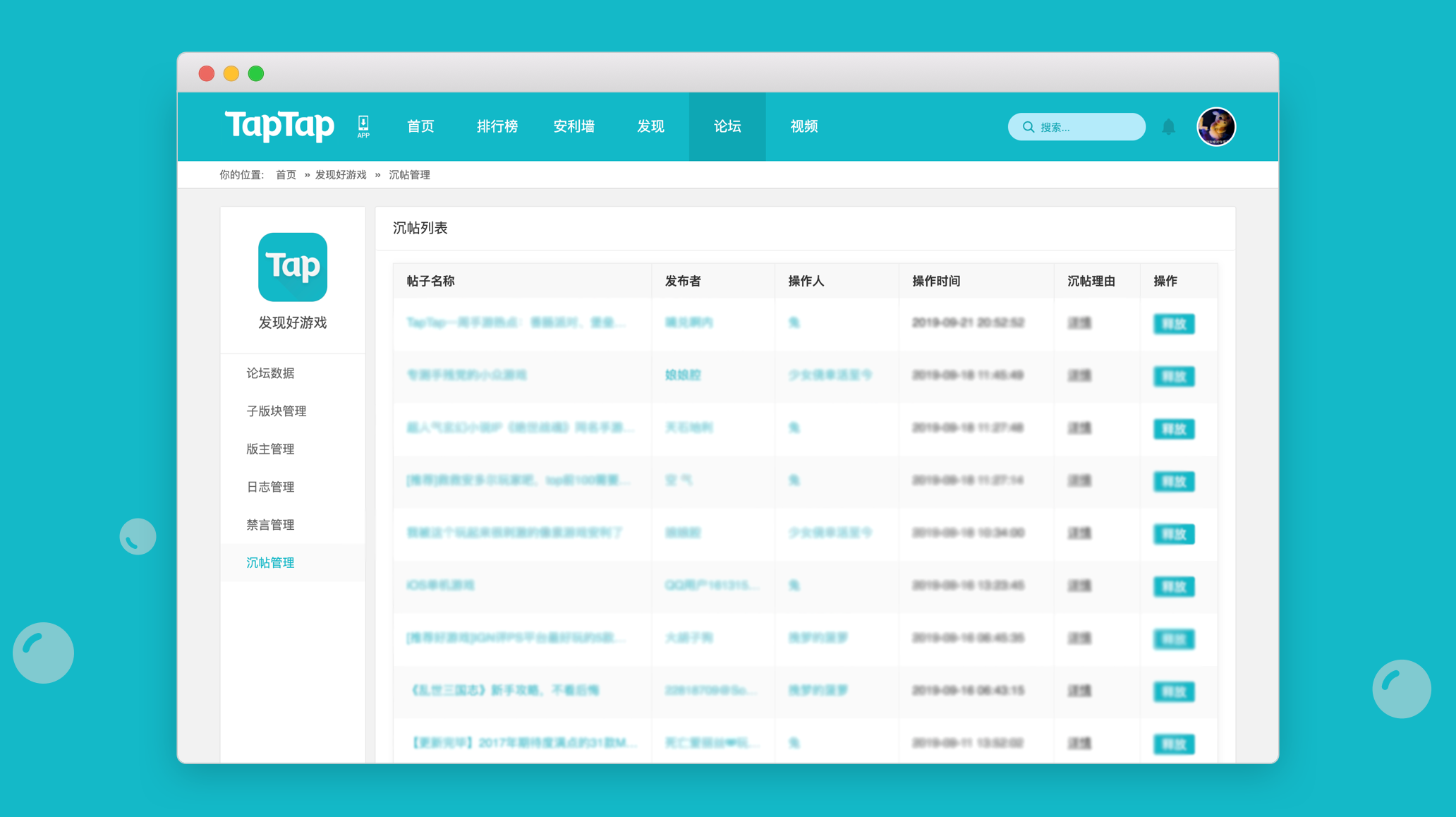The width and height of the screenshot is (1456, 817).
Task: Click the 首页 breadcrumb link
Action: [x=286, y=175]
